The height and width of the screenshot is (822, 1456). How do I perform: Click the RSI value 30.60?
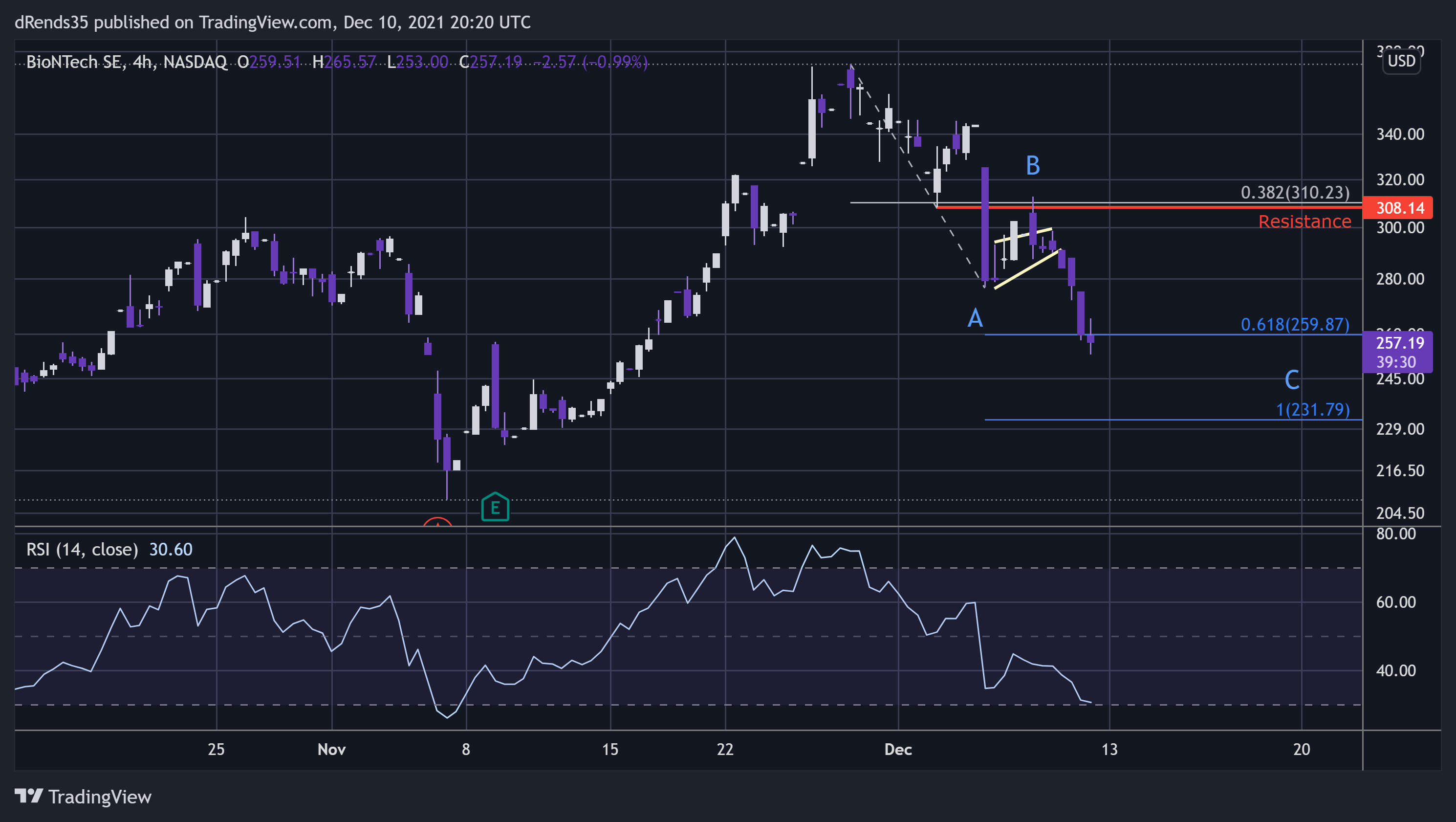171,550
